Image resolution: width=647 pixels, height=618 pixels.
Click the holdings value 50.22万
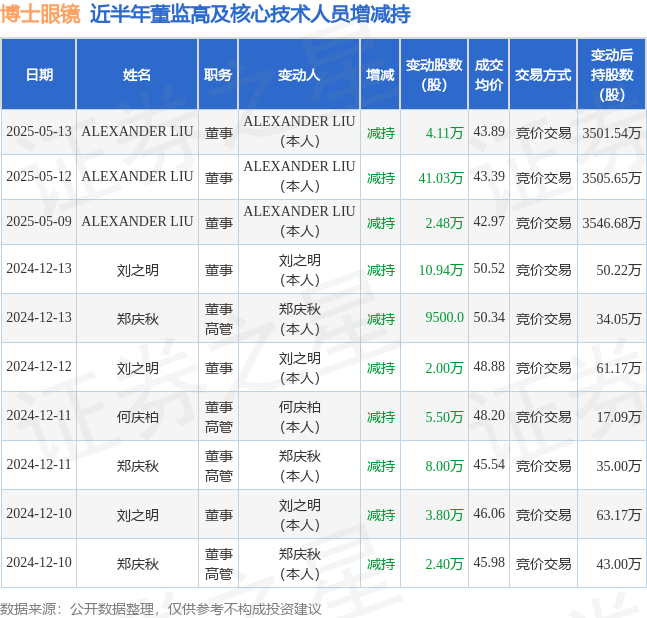(x=619, y=270)
